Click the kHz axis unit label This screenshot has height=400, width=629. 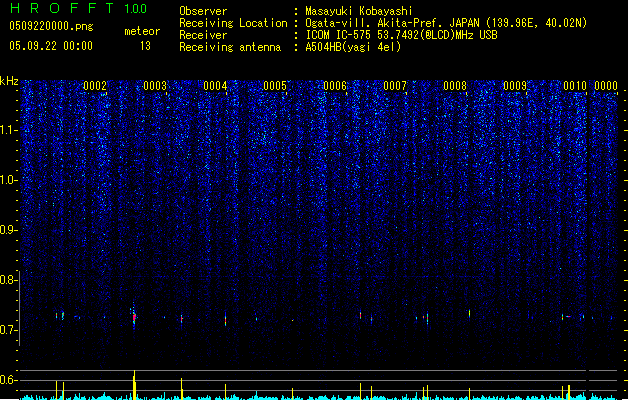[x=9, y=81]
